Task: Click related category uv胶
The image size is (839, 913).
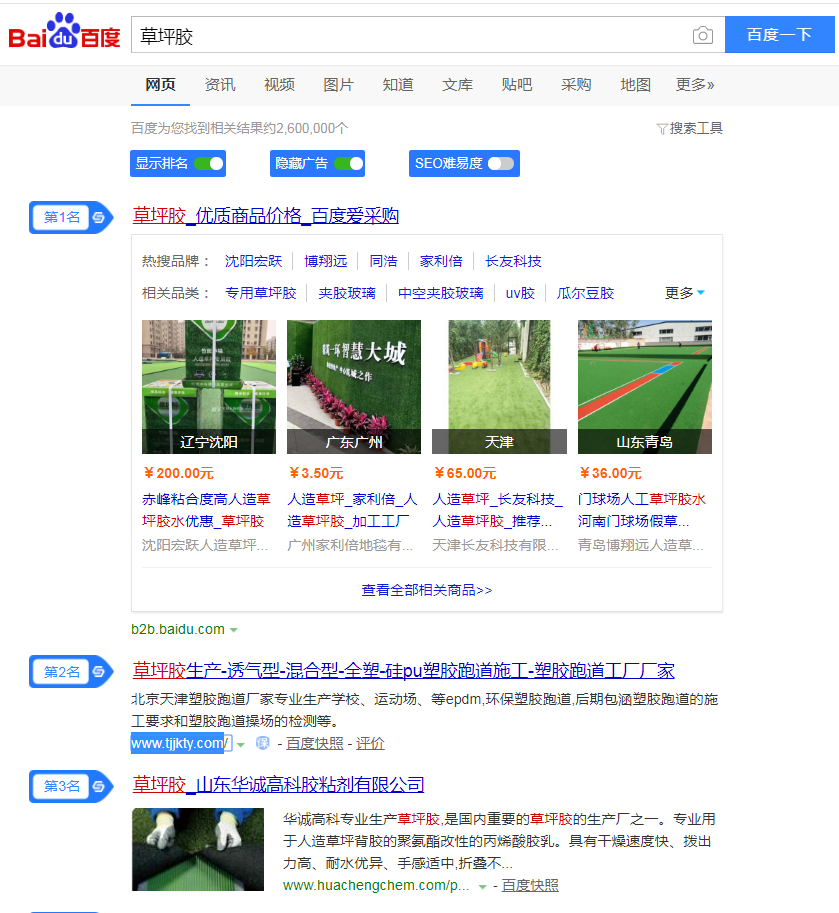Action: (x=520, y=293)
